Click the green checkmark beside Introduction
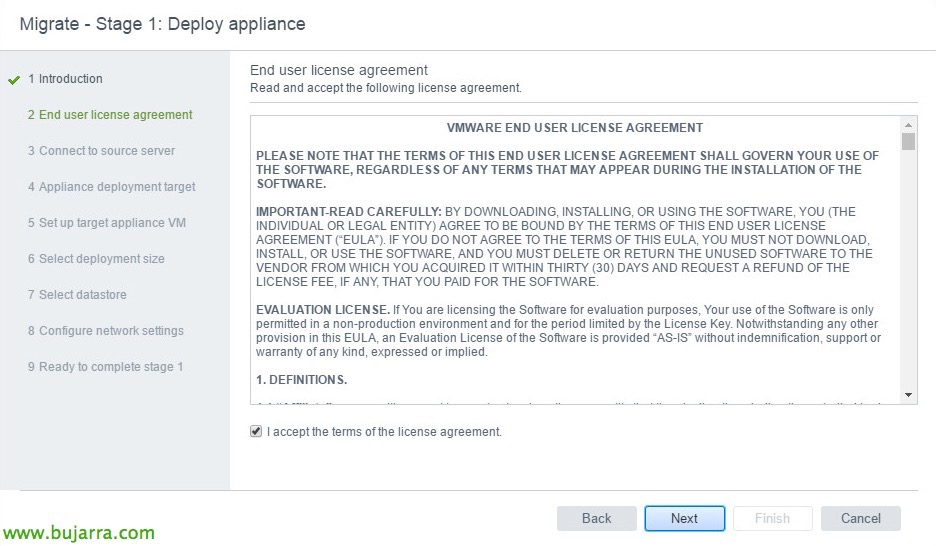Image resolution: width=936 pixels, height=546 pixels. pos(14,80)
